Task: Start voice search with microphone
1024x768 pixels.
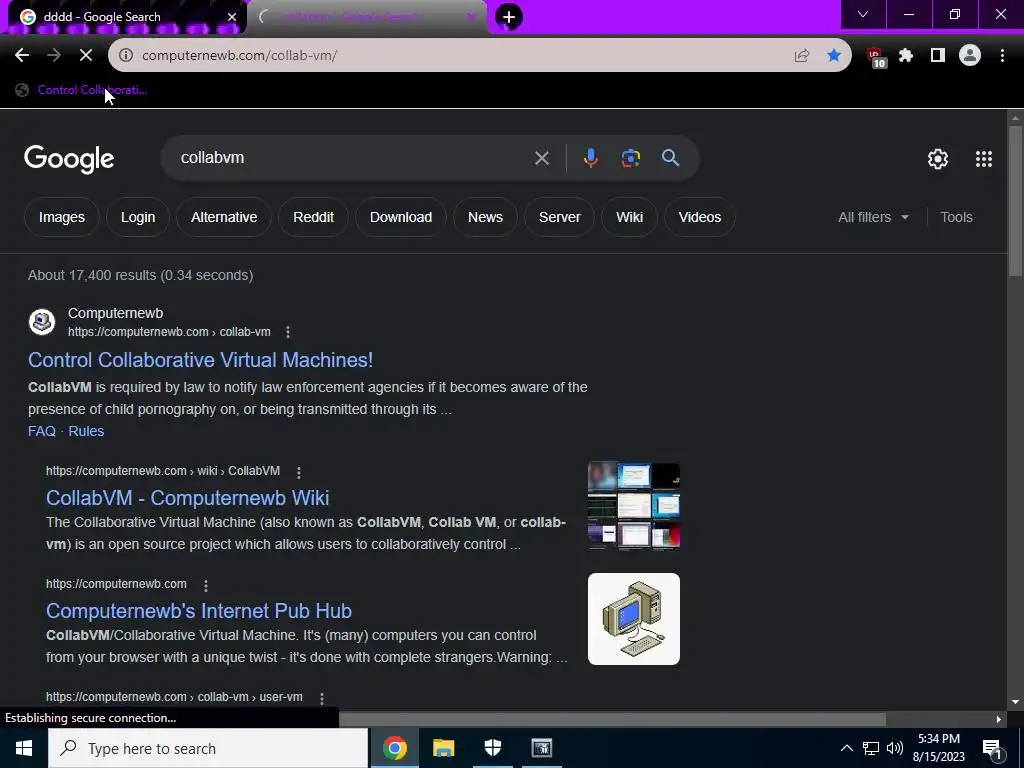Action: tap(590, 158)
